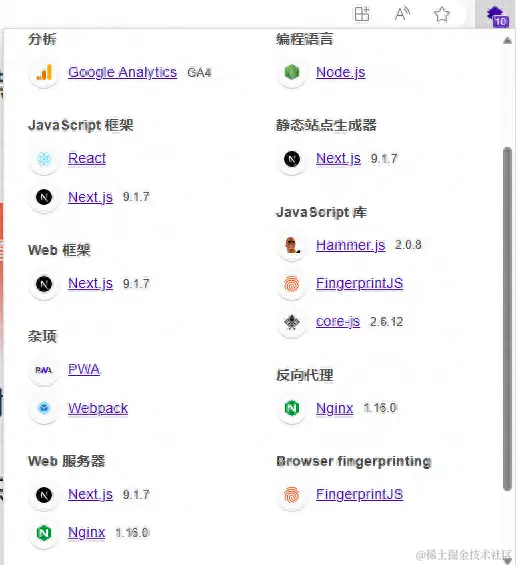Click the Hammer.js version 2.0.8 text

(408, 245)
